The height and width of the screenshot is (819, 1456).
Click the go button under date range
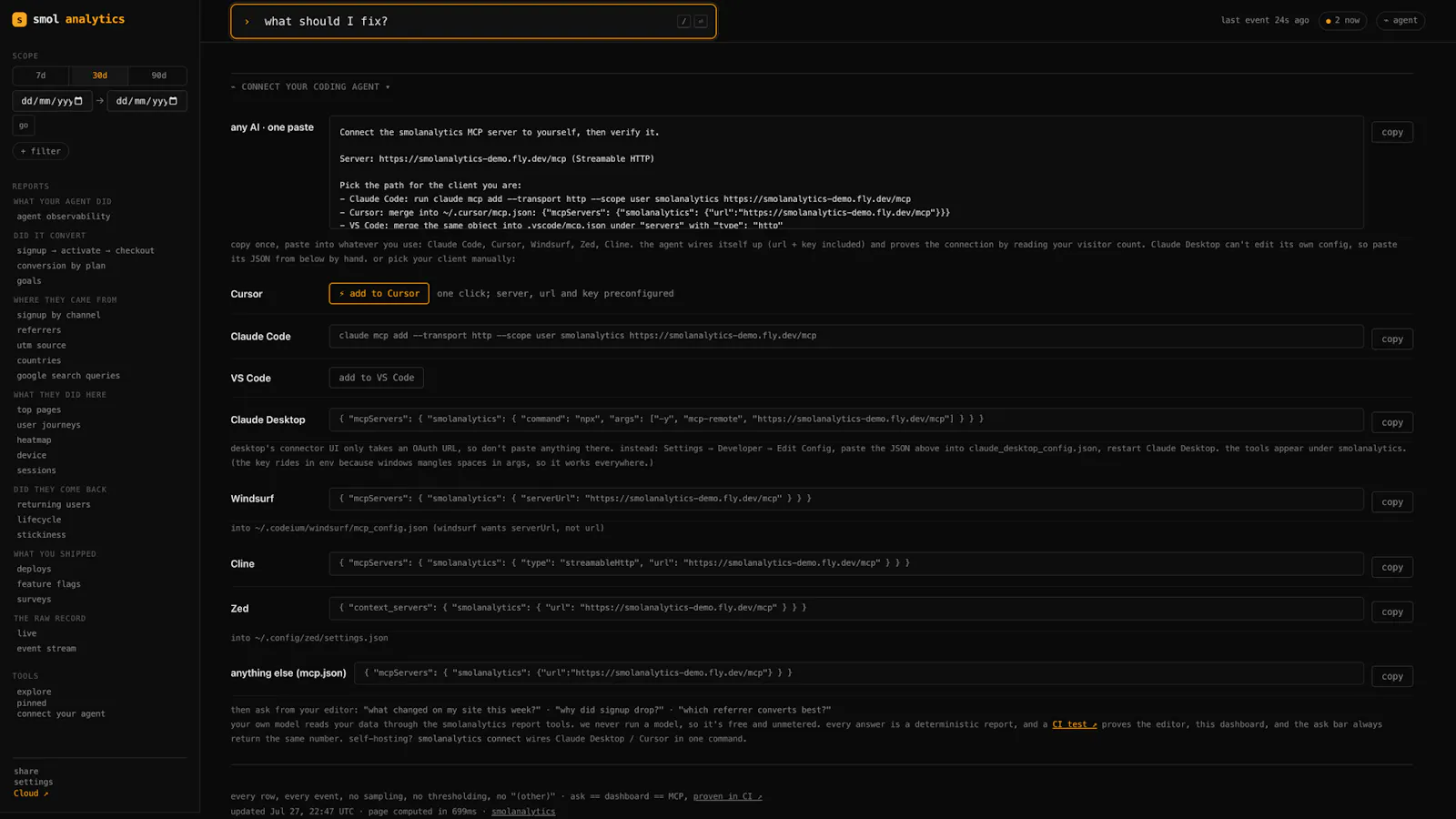pyautogui.click(x=24, y=126)
